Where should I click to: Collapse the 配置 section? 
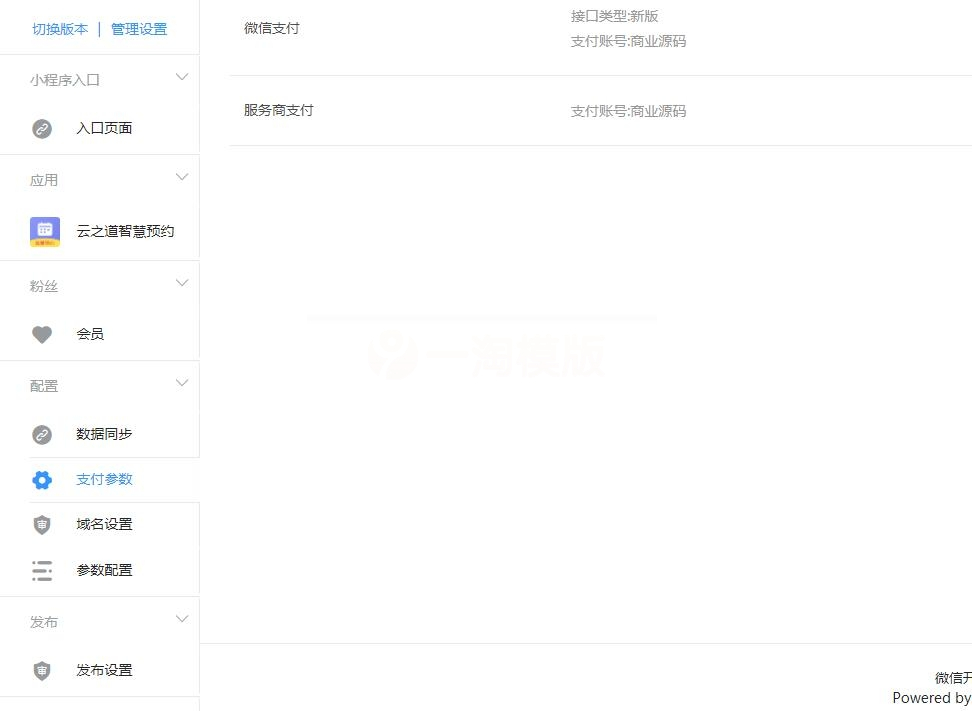click(x=182, y=382)
